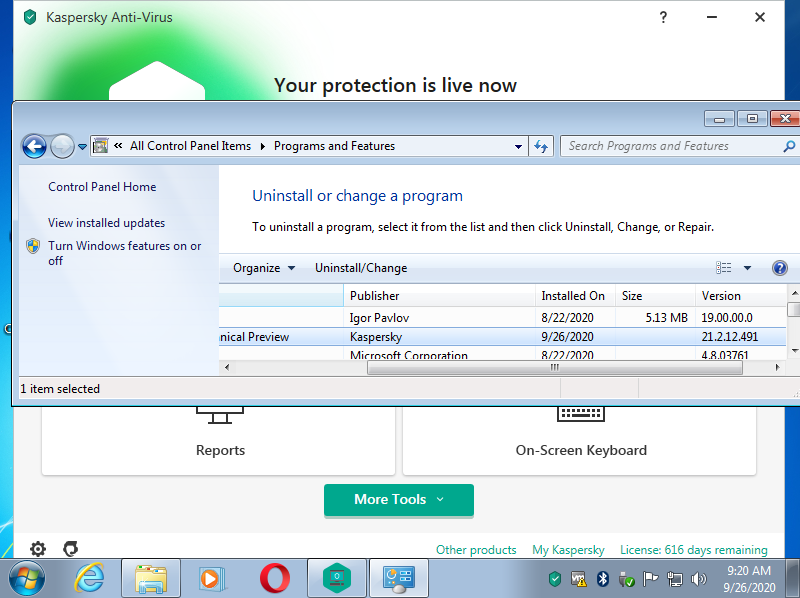Click the search magnifier icon
Image resolution: width=800 pixels, height=598 pixels.
(789, 146)
